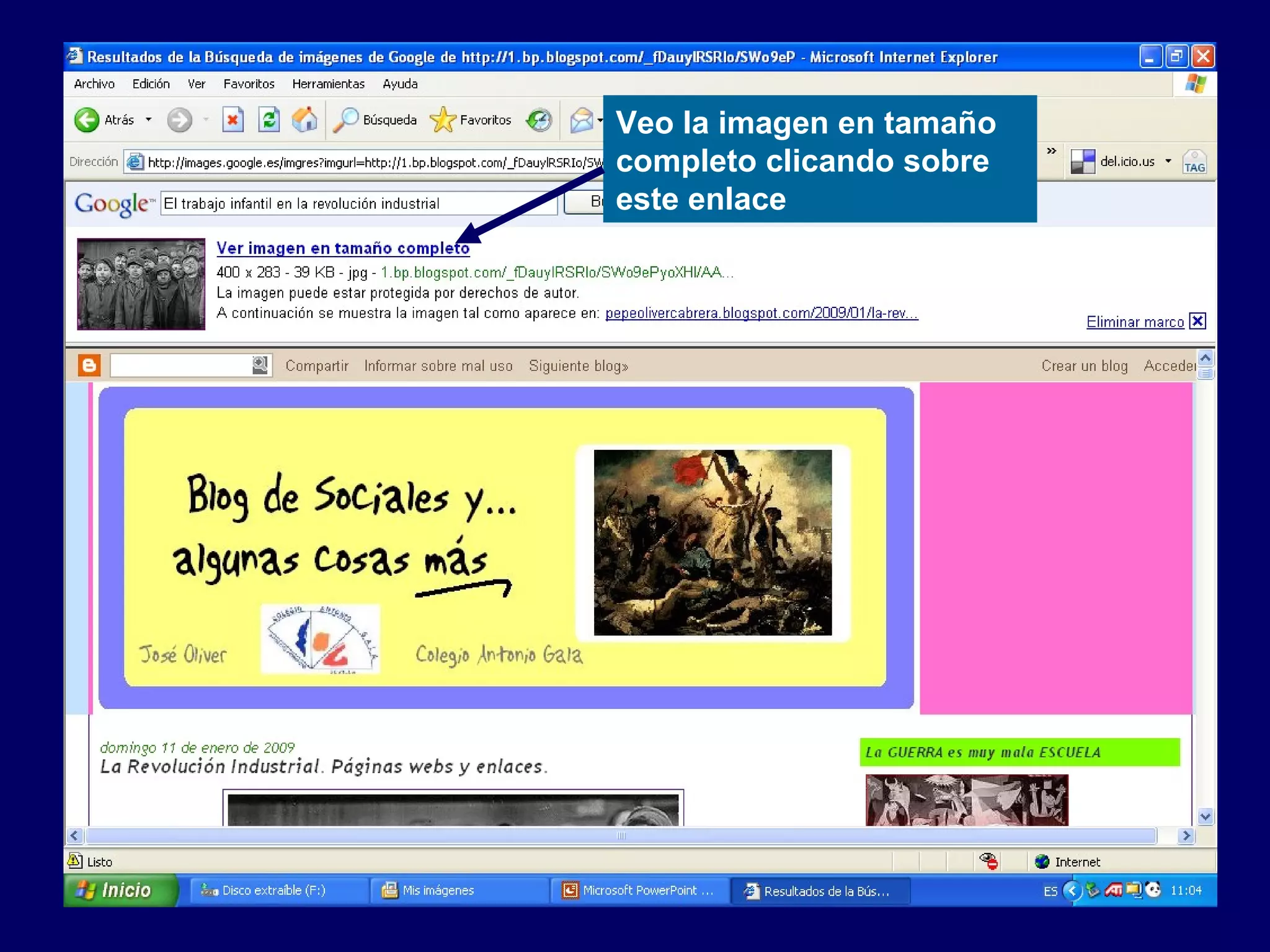Expand the toolbar chevron overflow
Screen dimensions: 1270x952
coord(1051,151)
